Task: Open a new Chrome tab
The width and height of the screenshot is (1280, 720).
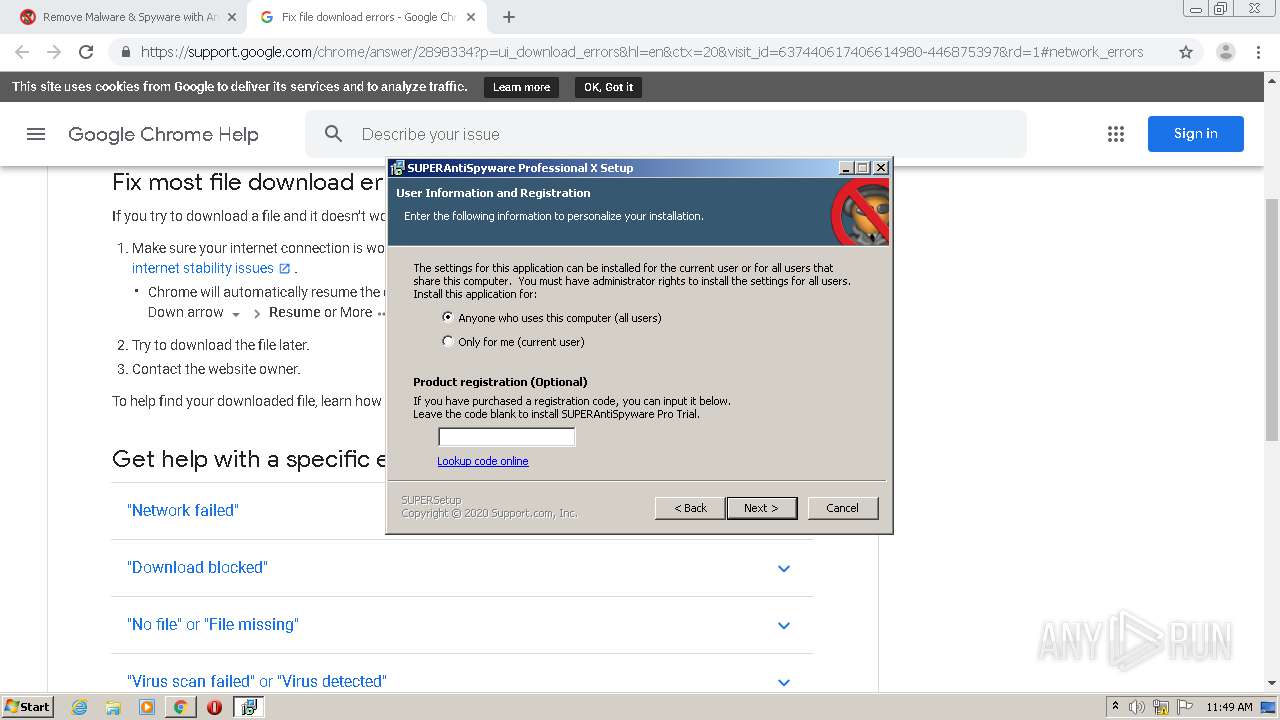Action: tap(509, 17)
